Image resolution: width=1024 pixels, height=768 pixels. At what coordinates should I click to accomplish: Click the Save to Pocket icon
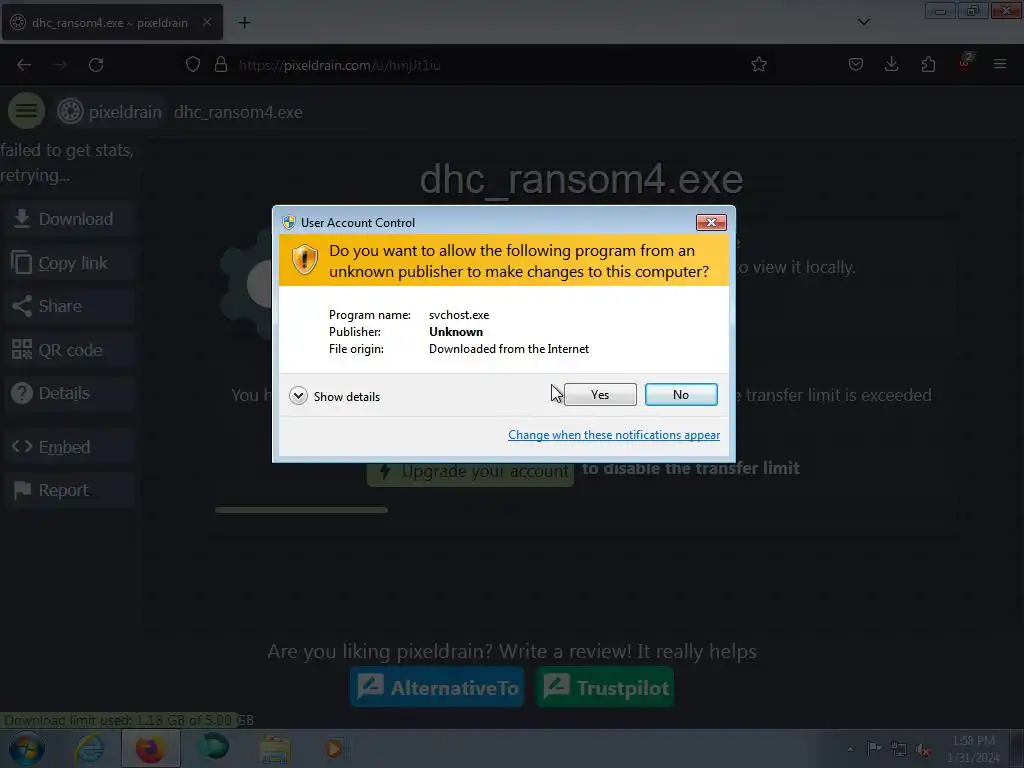(x=856, y=64)
